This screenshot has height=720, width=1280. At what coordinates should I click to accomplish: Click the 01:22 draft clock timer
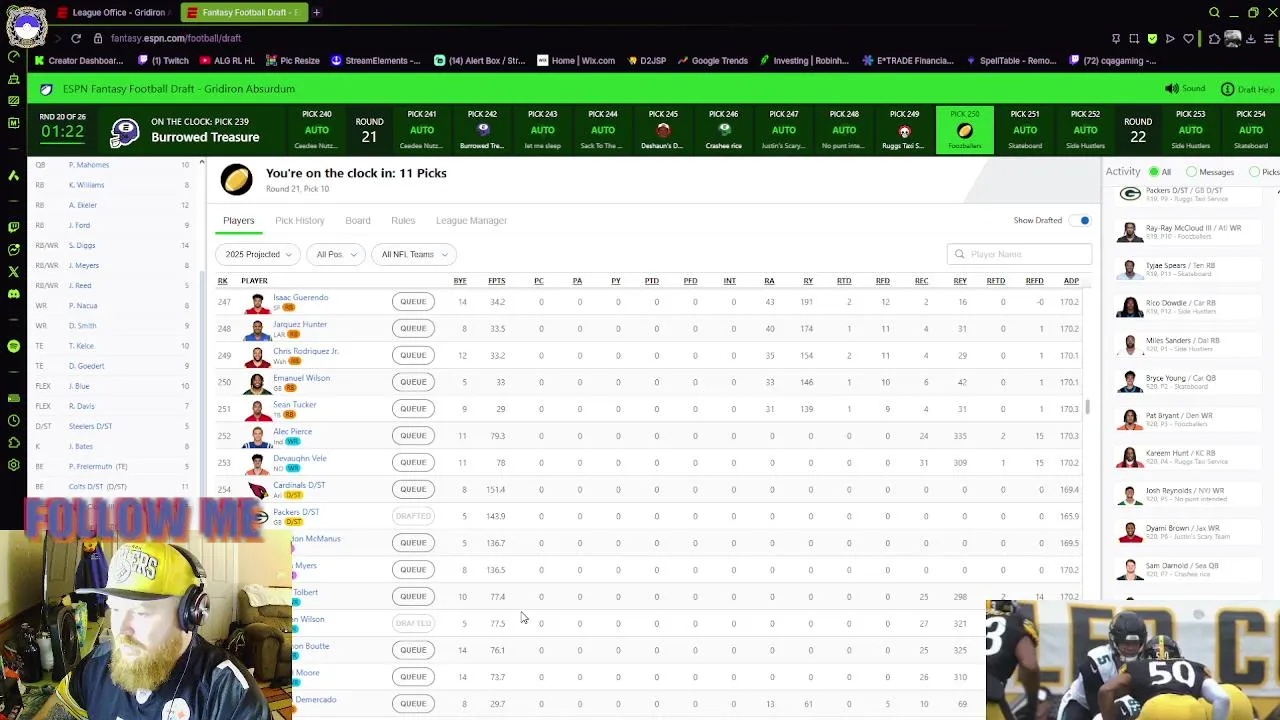pyautogui.click(x=62, y=132)
